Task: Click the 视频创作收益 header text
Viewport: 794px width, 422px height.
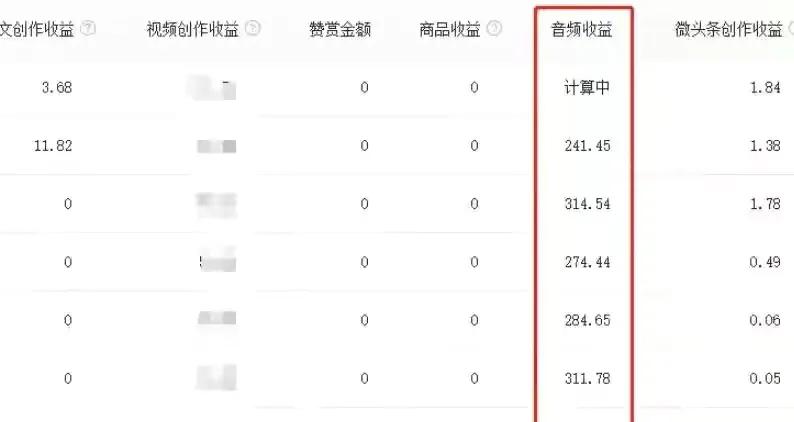Action: point(192,30)
